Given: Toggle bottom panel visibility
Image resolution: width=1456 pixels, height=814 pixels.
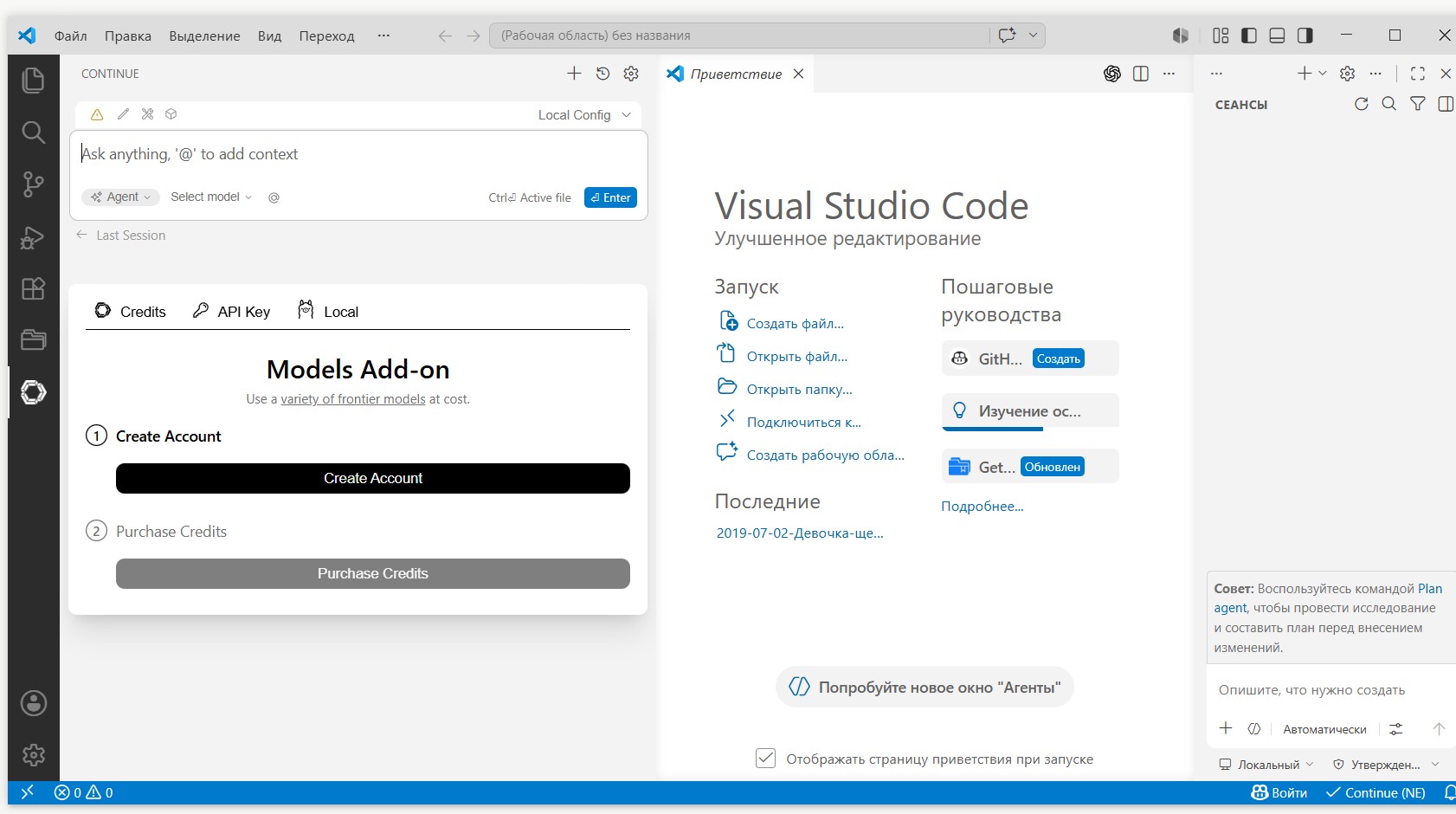Looking at the screenshot, I should pos(1277,36).
